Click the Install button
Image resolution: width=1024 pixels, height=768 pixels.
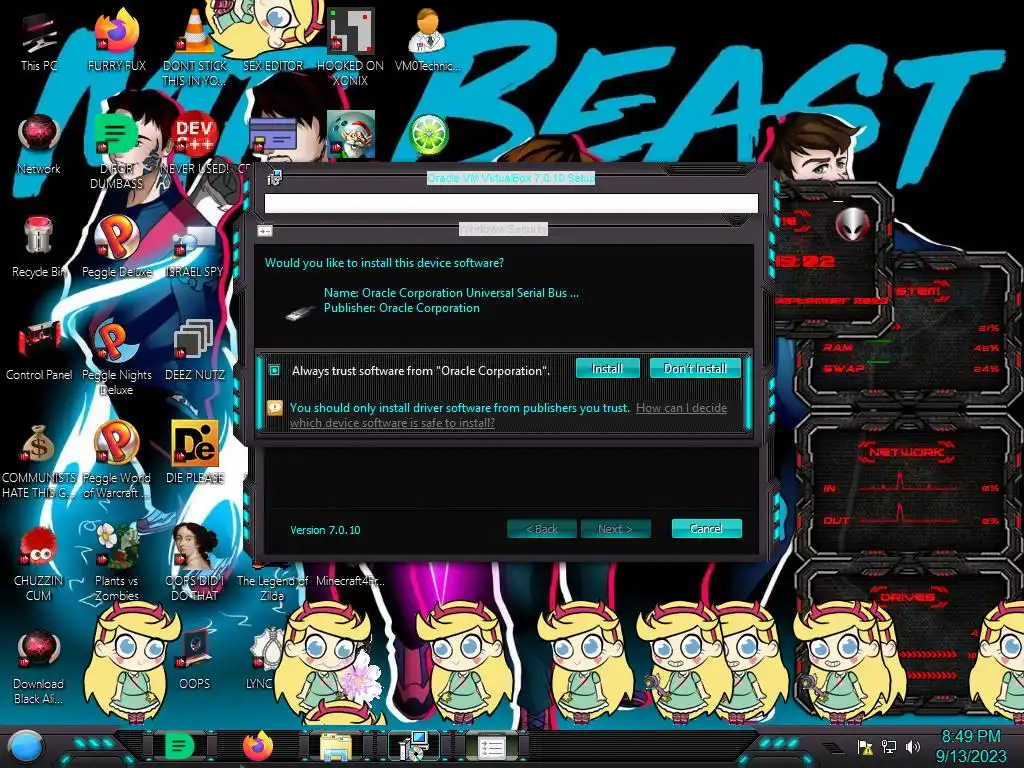point(607,368)
